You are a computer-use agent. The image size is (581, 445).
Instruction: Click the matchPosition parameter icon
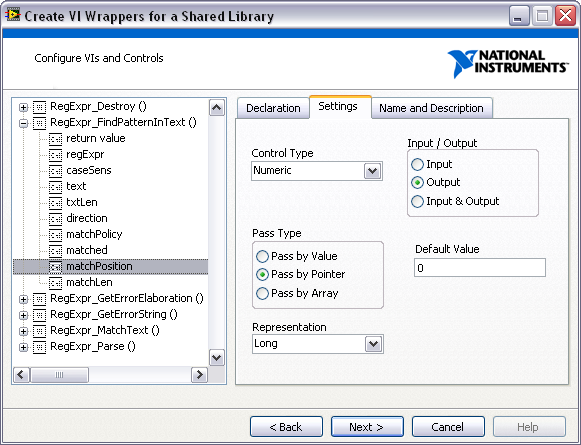pyautogui.click(x=56, y=267)
